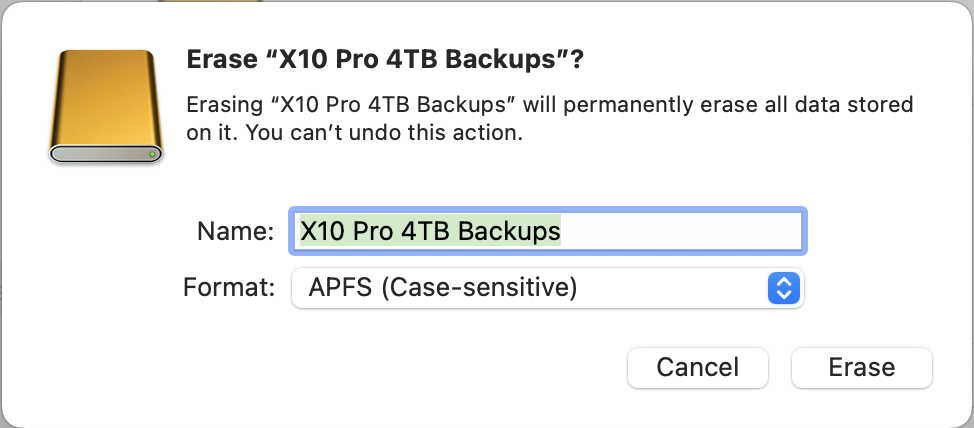Click the blue up-down arrows of the Format popup

coord(784,289)
